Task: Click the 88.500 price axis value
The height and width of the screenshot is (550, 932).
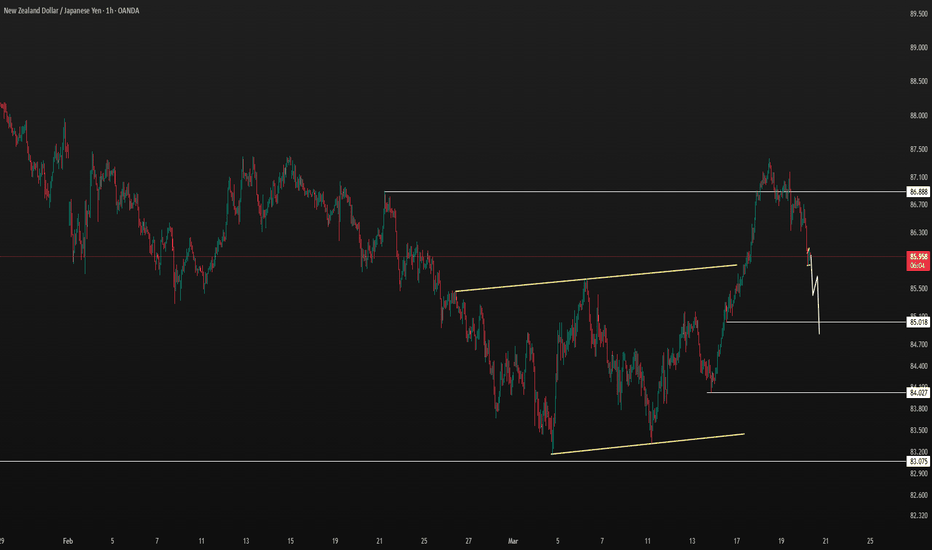Action: [x=918, y=81]
